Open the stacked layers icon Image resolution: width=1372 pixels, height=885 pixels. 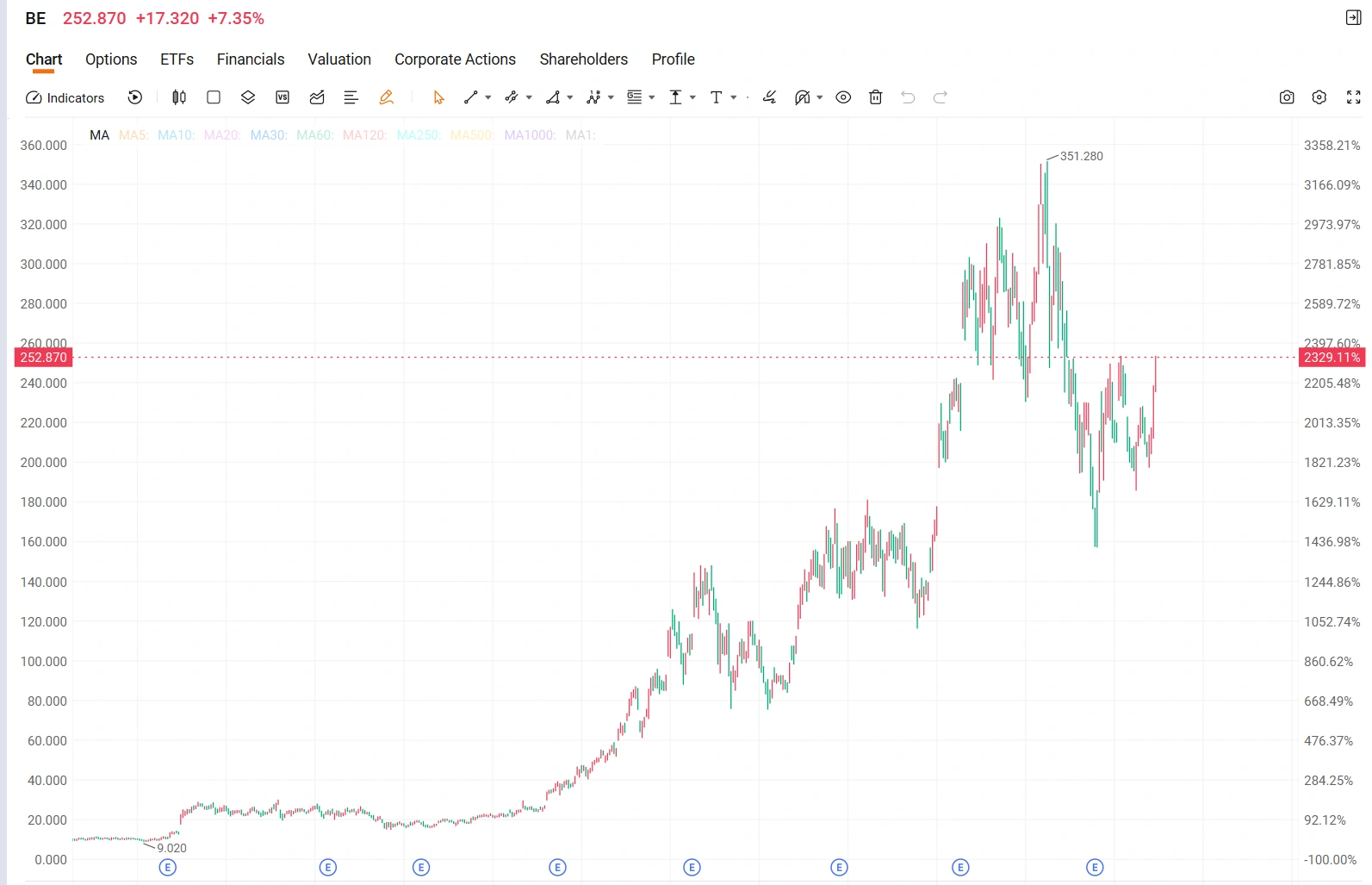pyautogui.click(x=248, y=97)
